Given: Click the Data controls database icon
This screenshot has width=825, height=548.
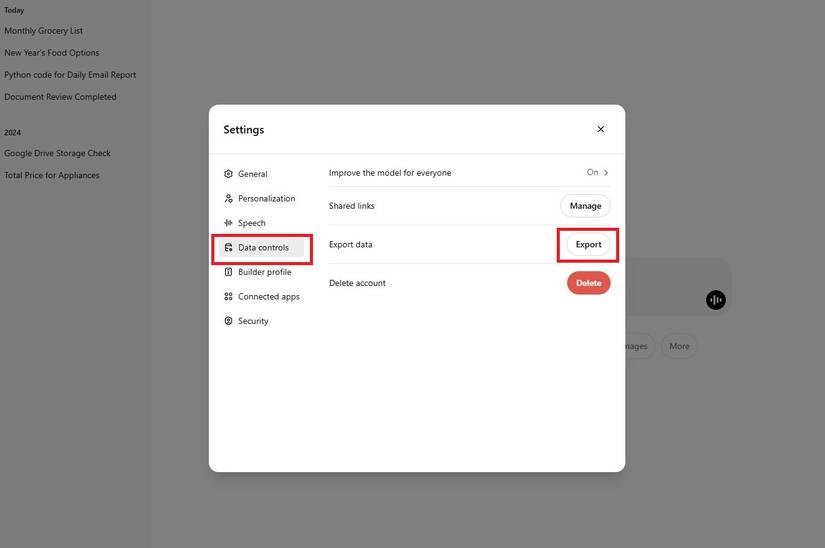Looking at the screenshot, I should pos(228,248).
